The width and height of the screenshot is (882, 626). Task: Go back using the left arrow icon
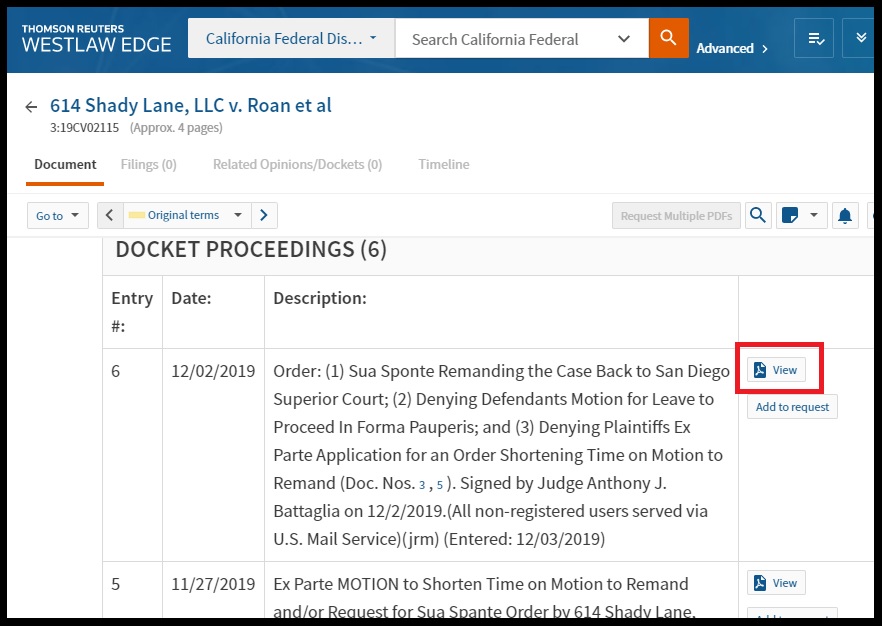(31, 107)
